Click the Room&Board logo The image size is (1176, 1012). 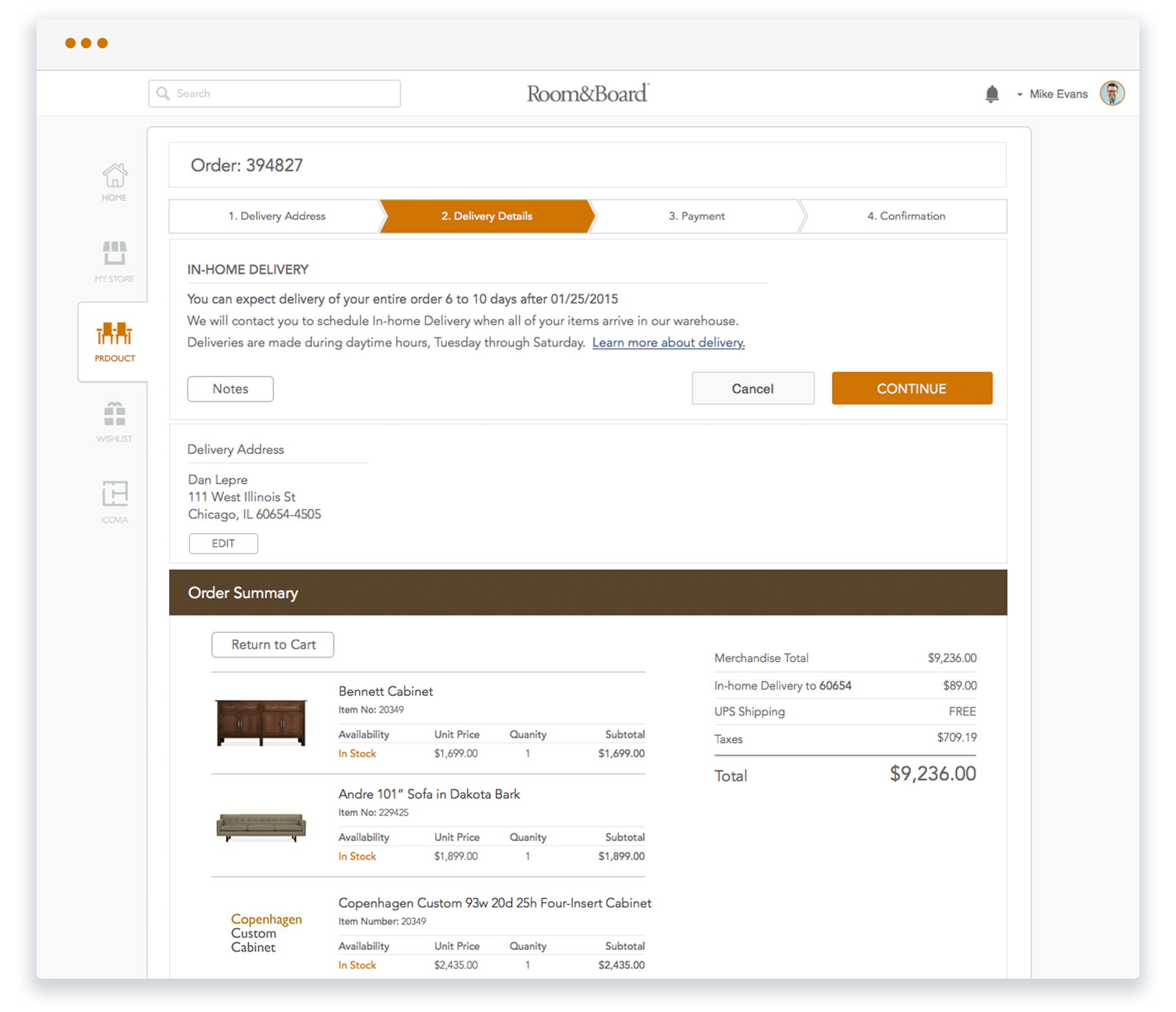pos(587,93)
